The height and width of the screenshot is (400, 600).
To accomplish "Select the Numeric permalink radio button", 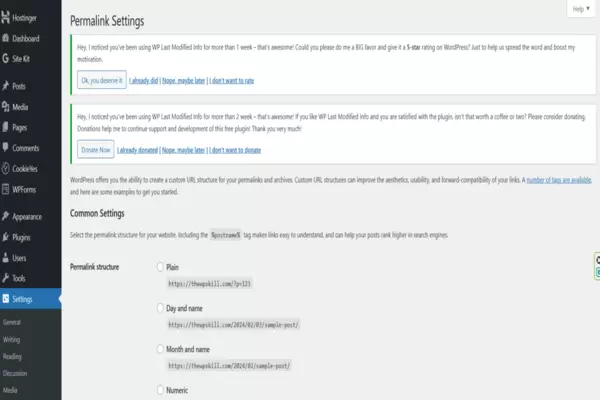I will coord(160,390).
